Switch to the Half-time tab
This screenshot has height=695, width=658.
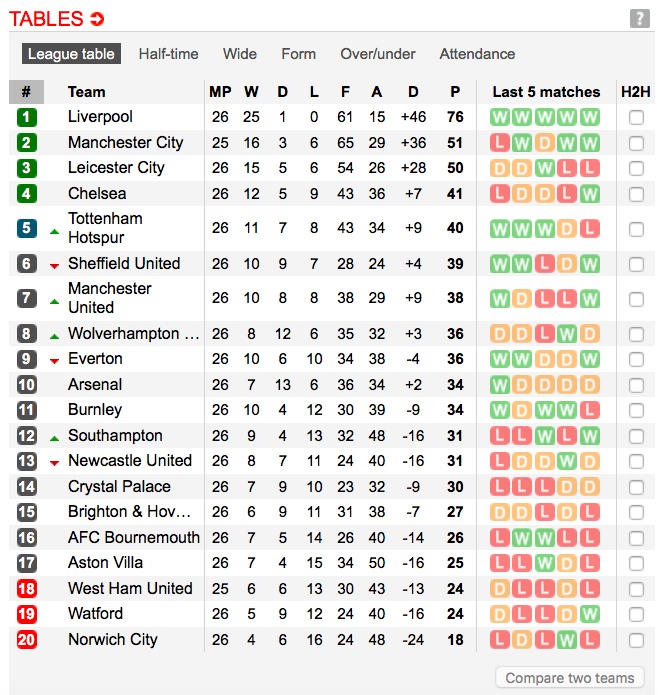(x=168, y=54)
